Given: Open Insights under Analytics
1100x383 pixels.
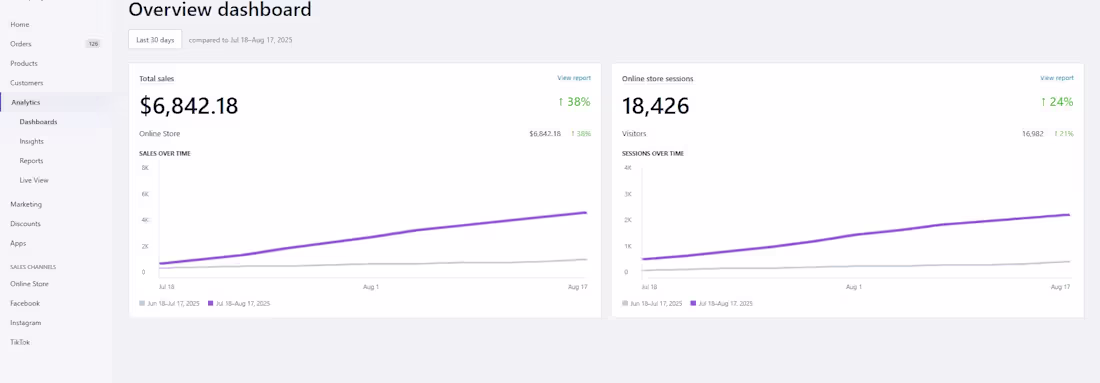Looking at the screenshot, I should (32, 142).
